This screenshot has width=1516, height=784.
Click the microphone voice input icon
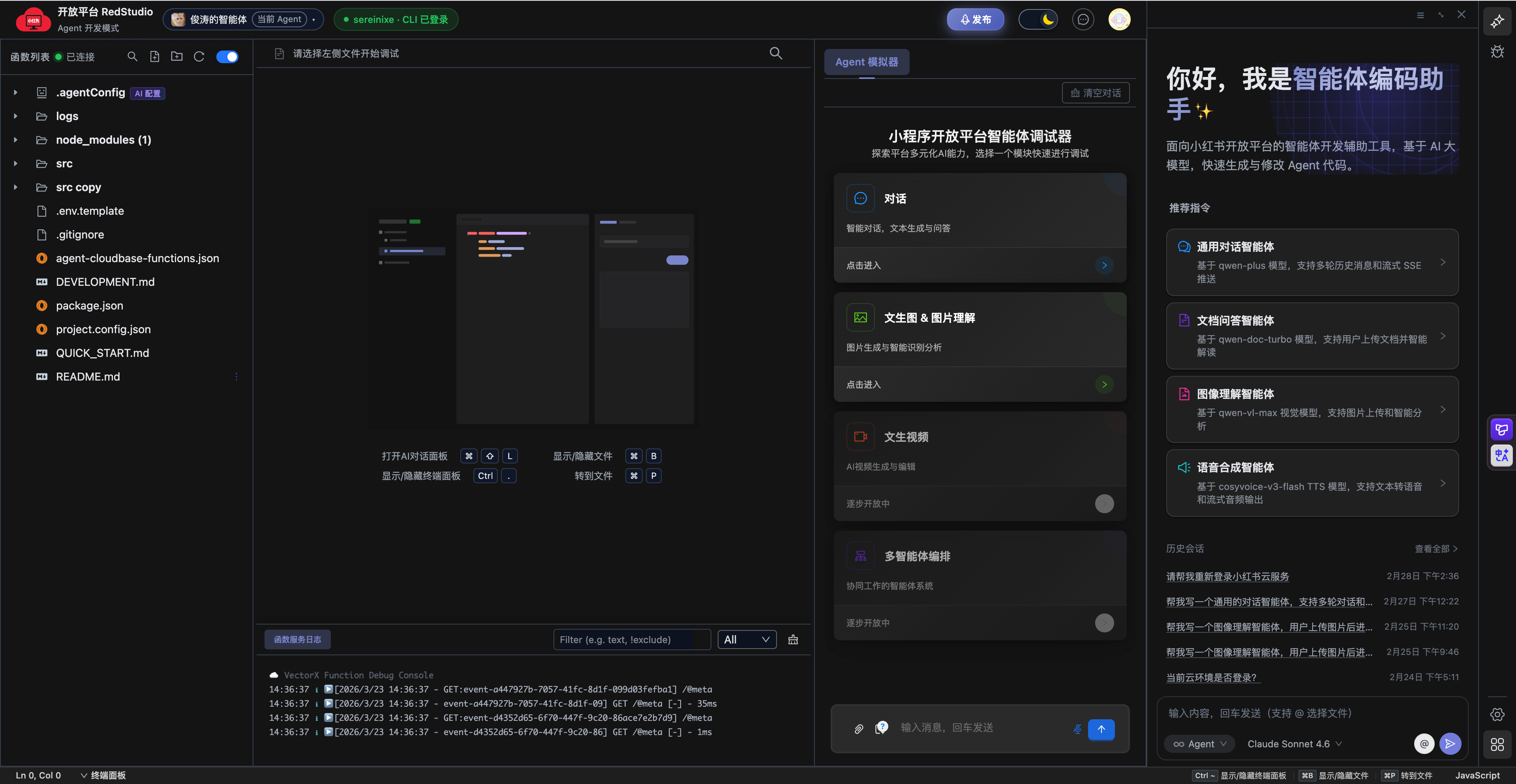click(1077, 729)
